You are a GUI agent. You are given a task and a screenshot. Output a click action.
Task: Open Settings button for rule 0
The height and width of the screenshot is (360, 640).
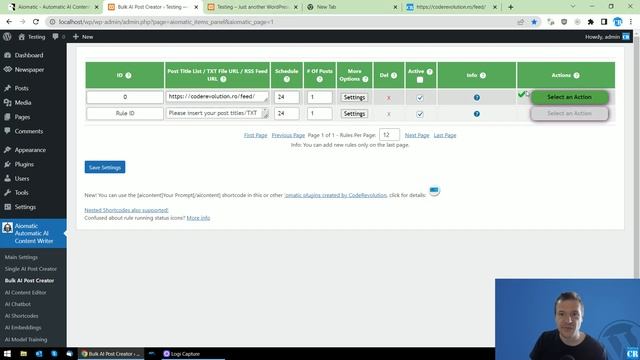(x=354, y=98)
